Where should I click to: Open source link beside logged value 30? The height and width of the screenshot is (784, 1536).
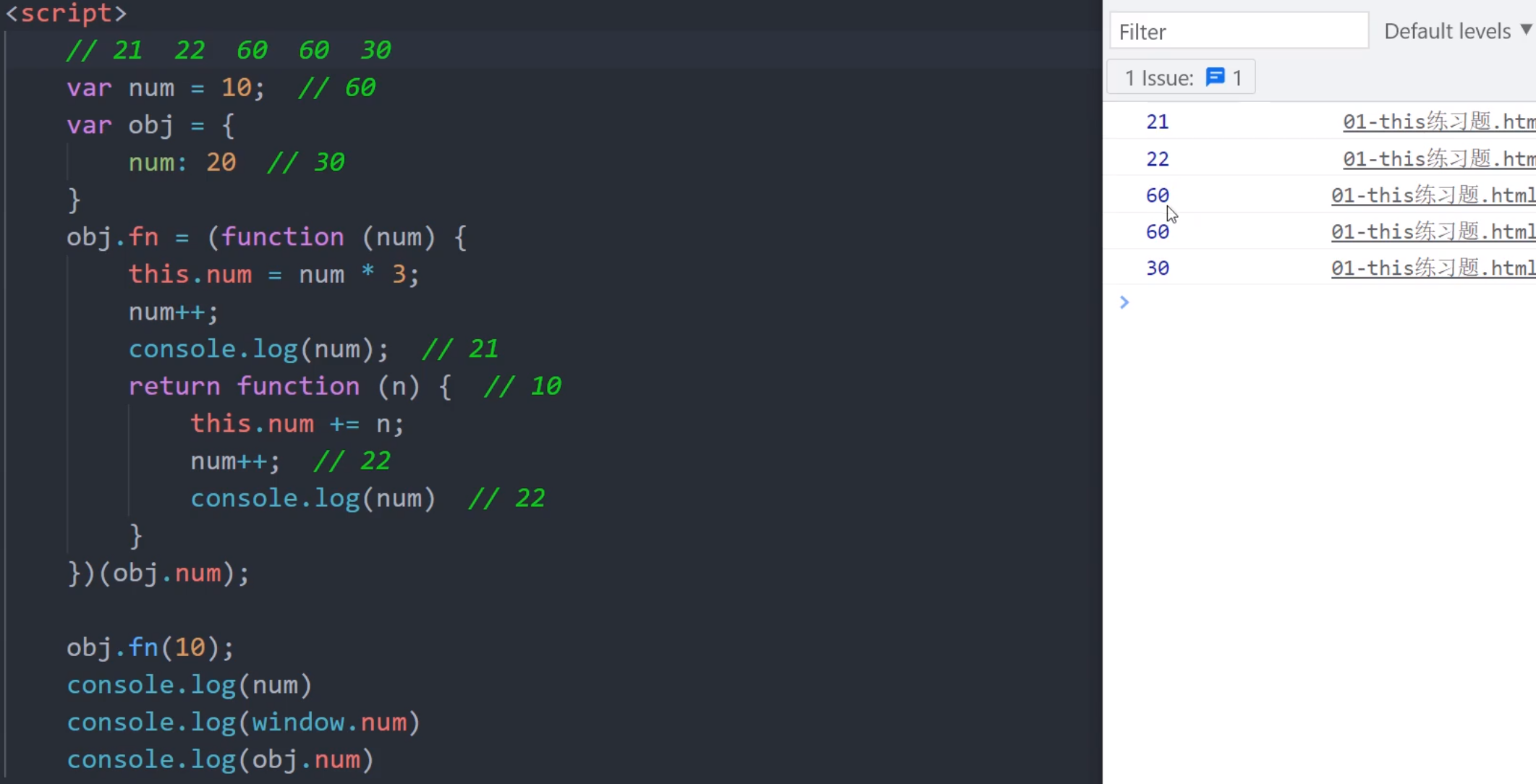coord(1433,268)
